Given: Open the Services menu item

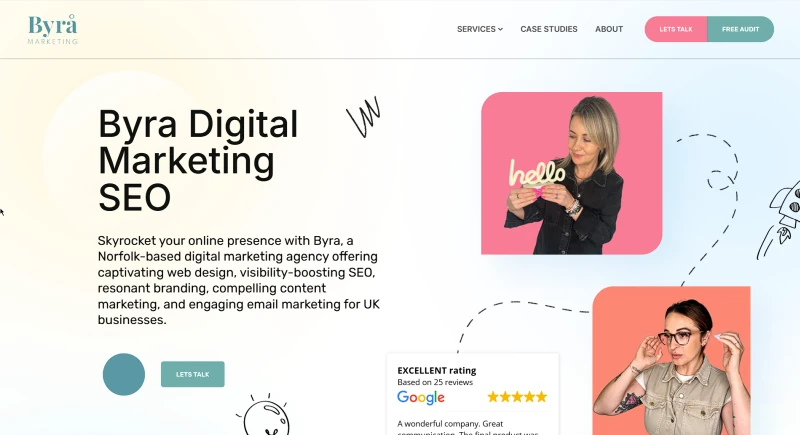Looking at the screenshot, I should (480, 29).
